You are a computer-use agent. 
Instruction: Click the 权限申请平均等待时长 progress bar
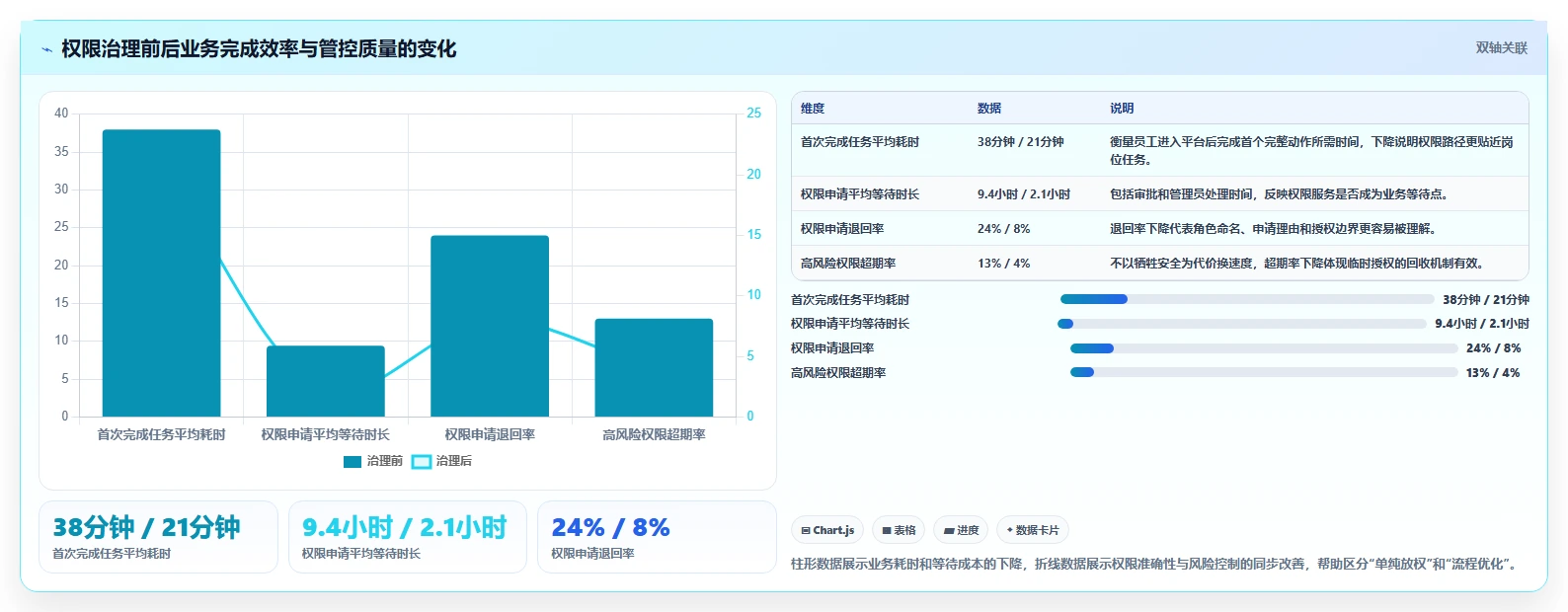[1242, 324]
